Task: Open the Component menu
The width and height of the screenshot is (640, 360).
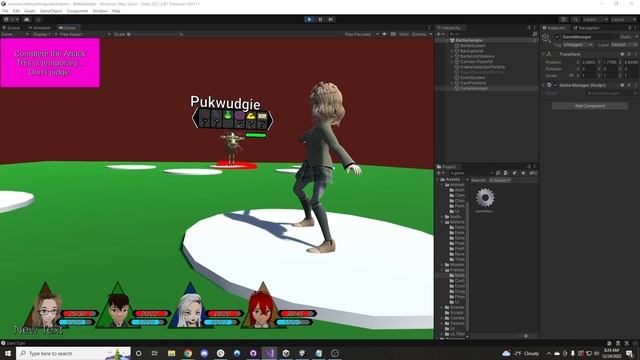Action: coord(77,11)
